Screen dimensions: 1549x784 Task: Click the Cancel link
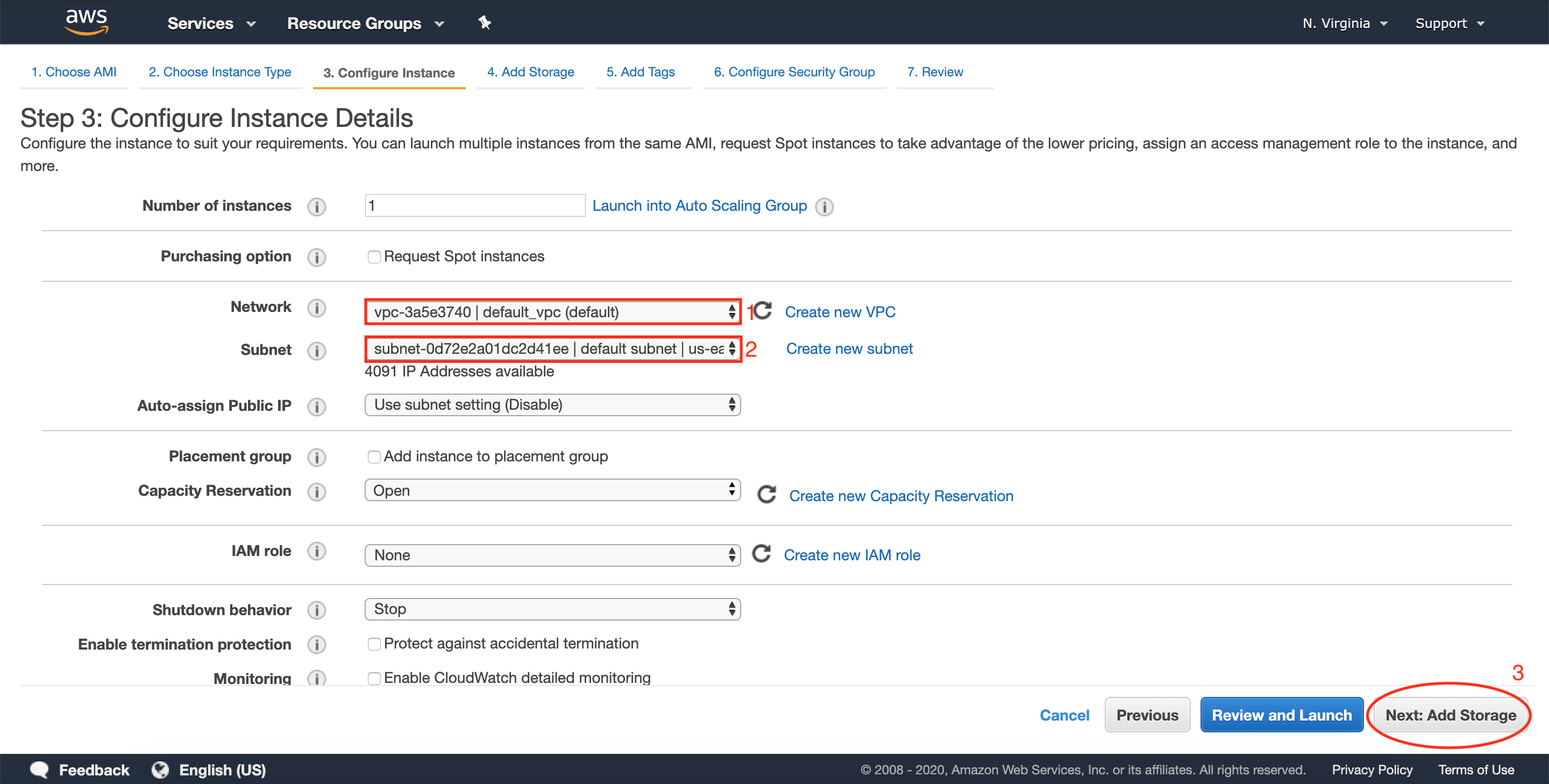coord(1064,715)
